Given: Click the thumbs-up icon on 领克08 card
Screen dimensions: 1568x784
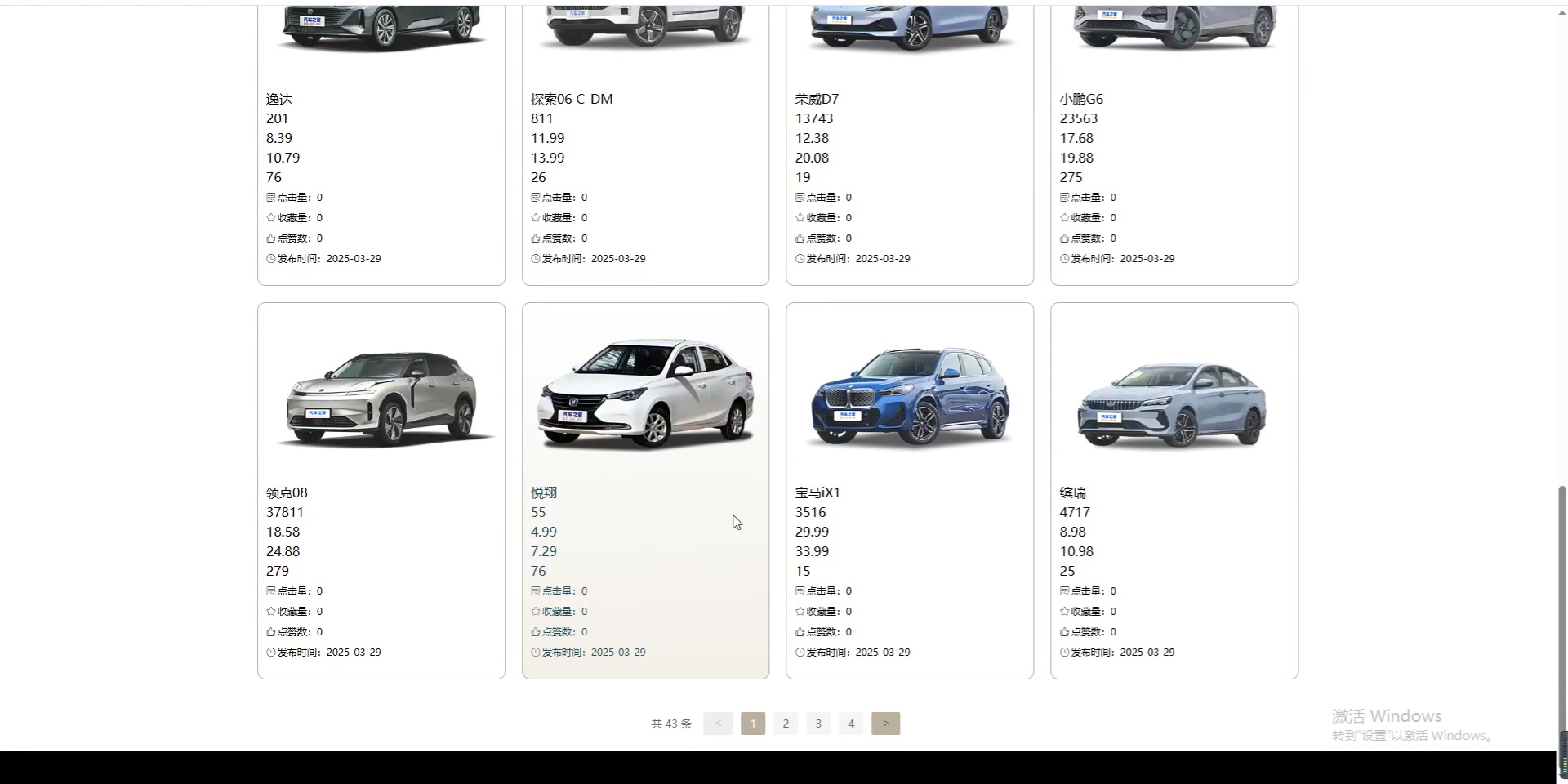Looking at the screenshot, I should 271,632.
